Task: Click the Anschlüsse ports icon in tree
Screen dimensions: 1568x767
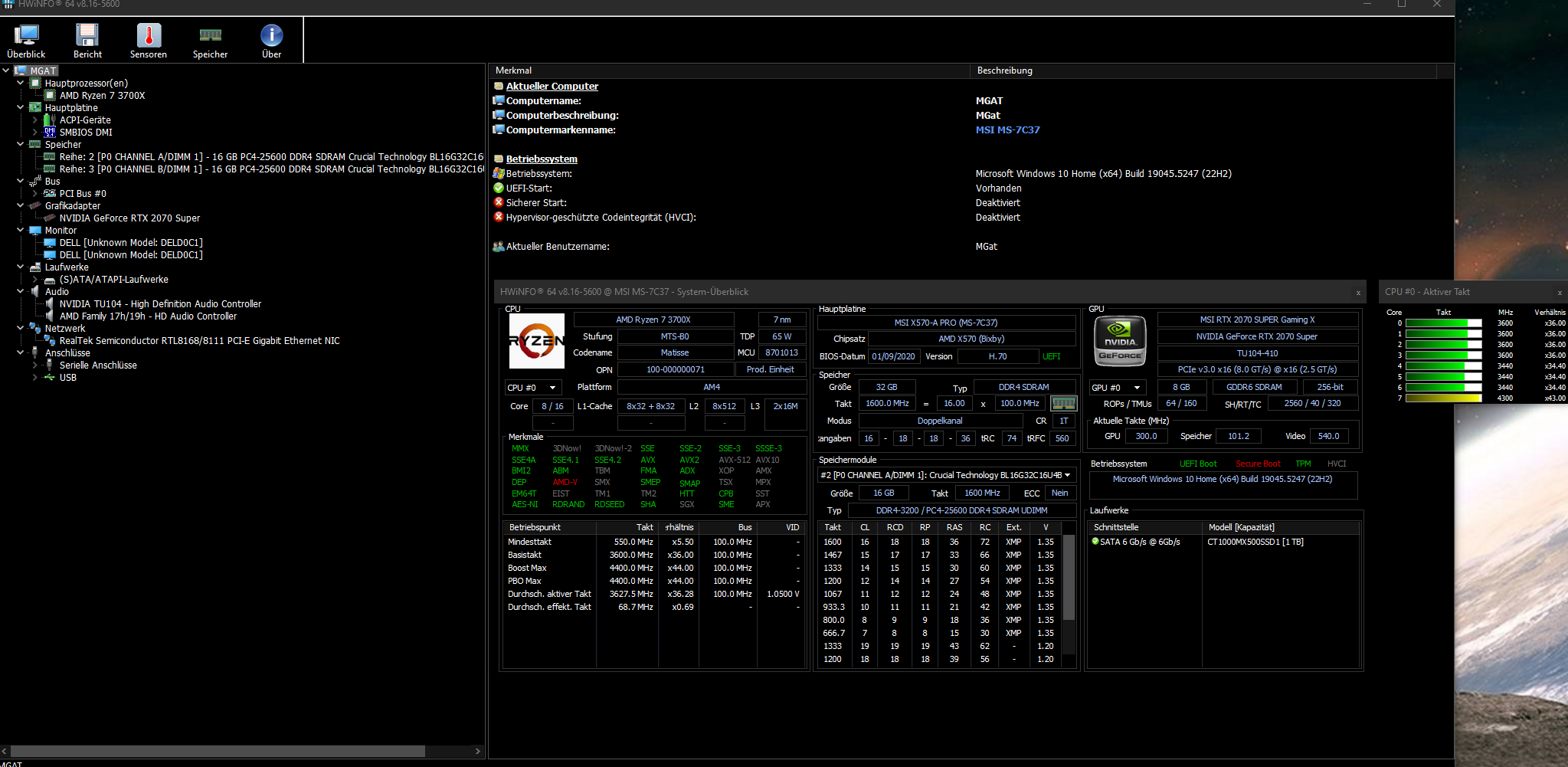Action: [x=35, y=353]
